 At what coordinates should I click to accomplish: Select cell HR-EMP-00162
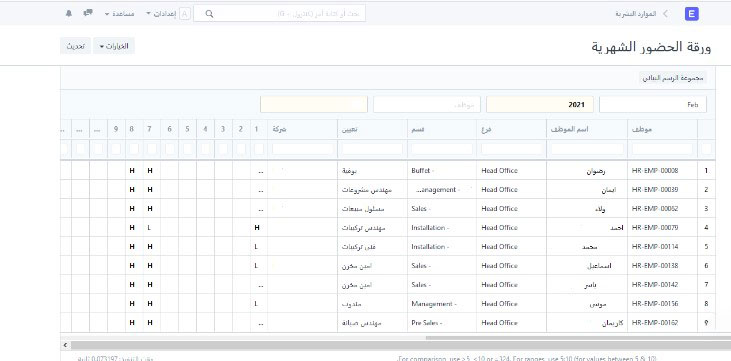click(662, 323)
